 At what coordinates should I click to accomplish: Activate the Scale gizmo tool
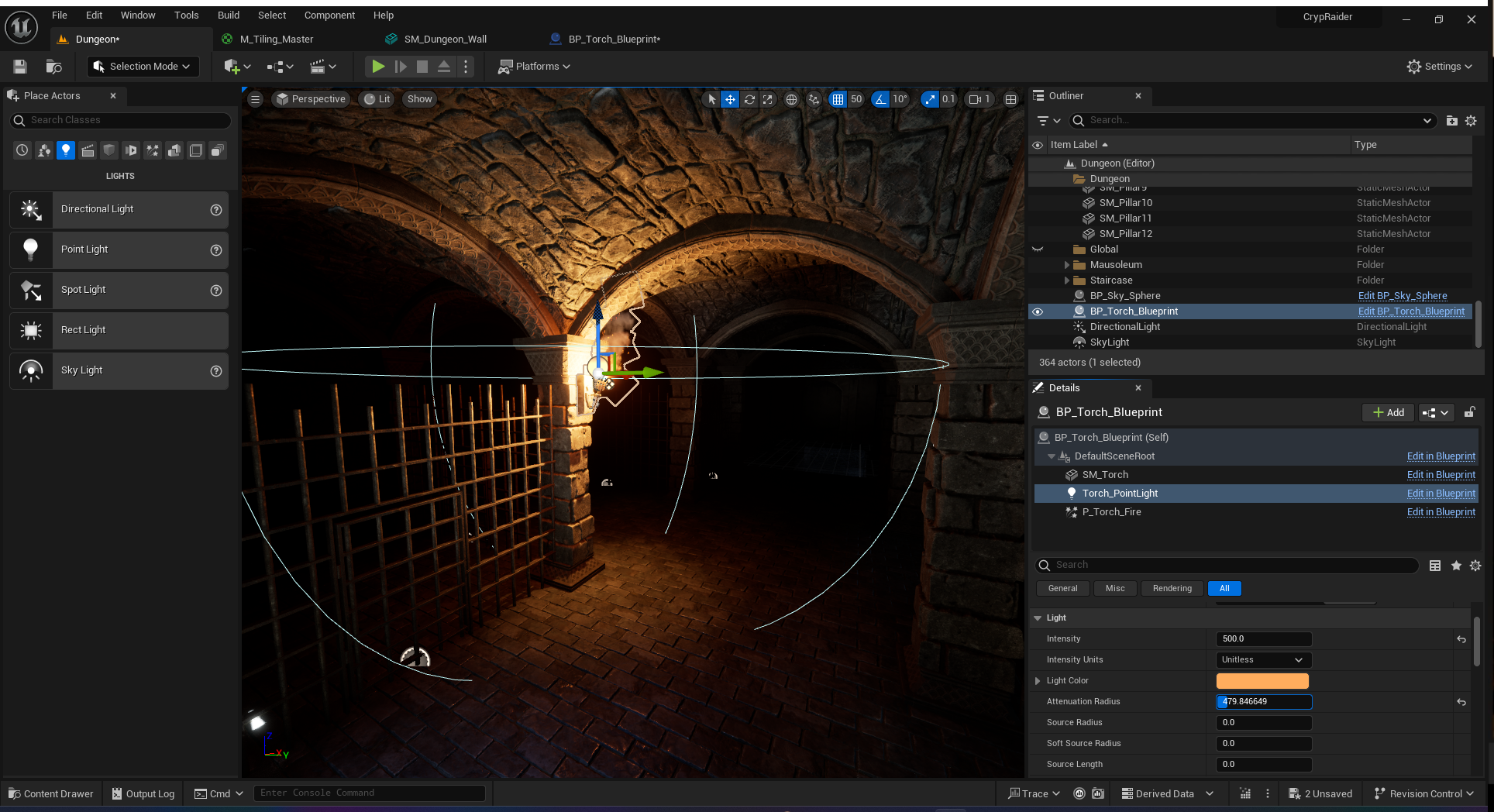pyautogui.click(x=767, y=99)
